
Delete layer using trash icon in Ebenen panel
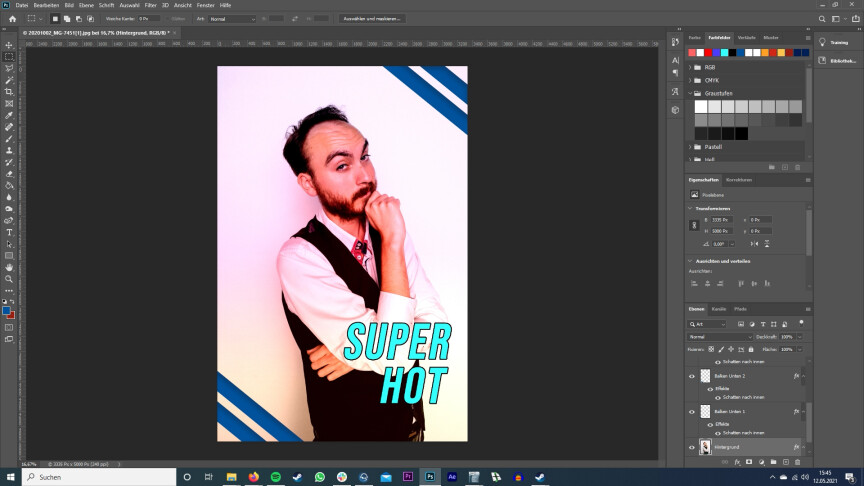pos(797,462)
